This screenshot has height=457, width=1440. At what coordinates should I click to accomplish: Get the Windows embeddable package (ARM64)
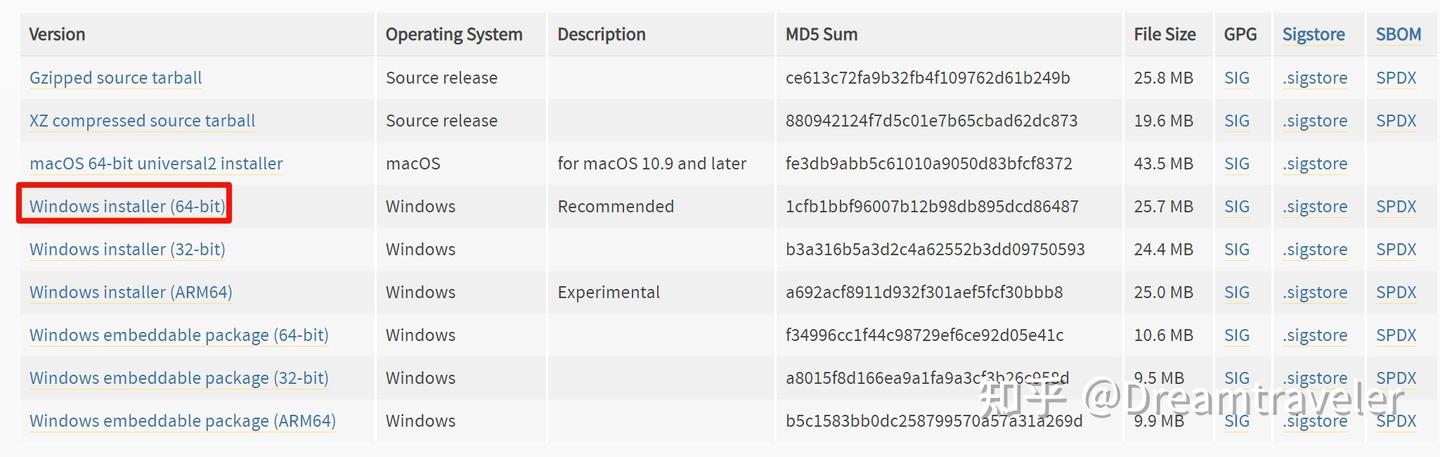pyautogui.click(x=183, y=422)
